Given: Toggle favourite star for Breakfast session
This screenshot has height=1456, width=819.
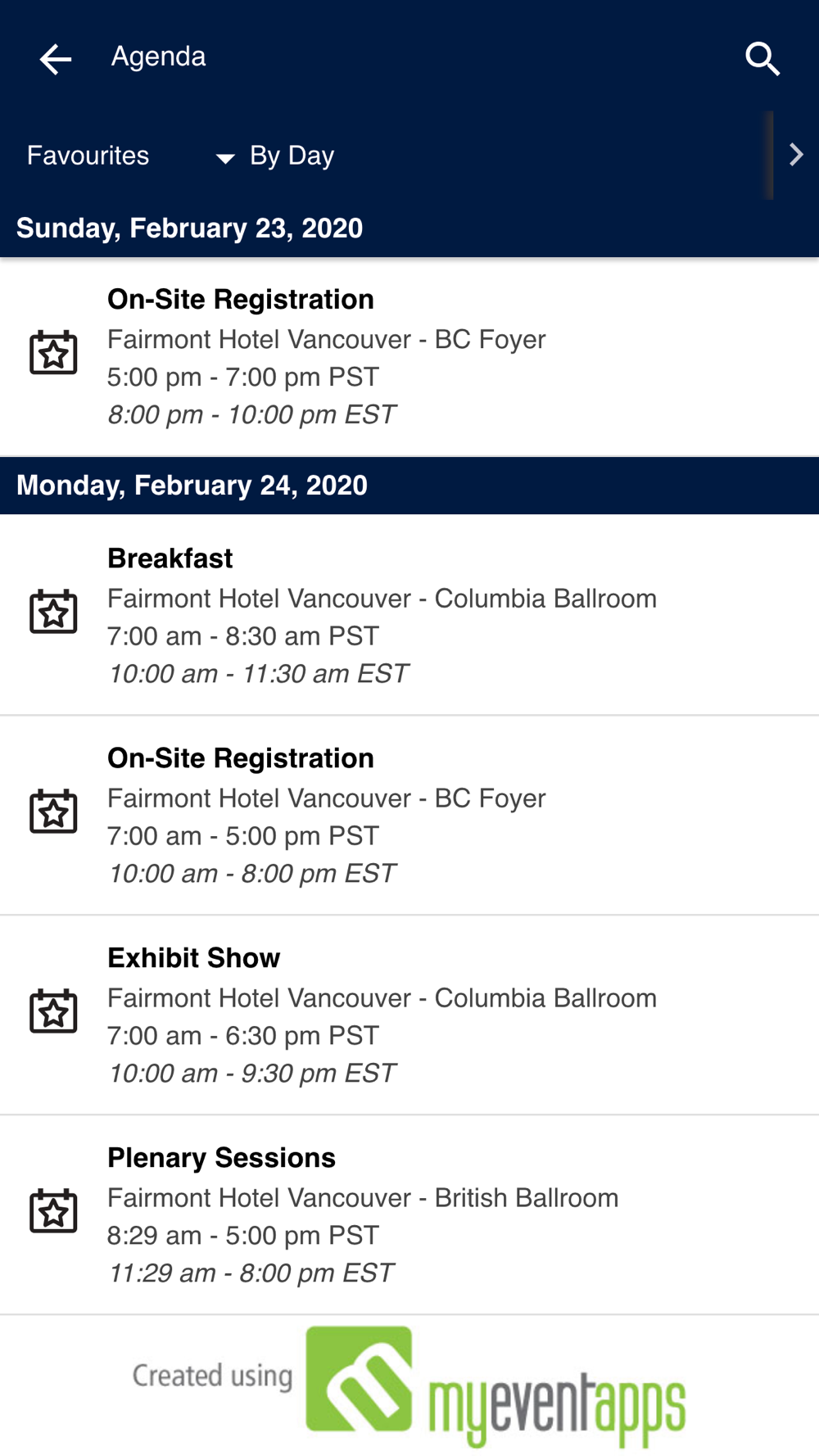Looking at the screenshot, I should click(54, 612).
